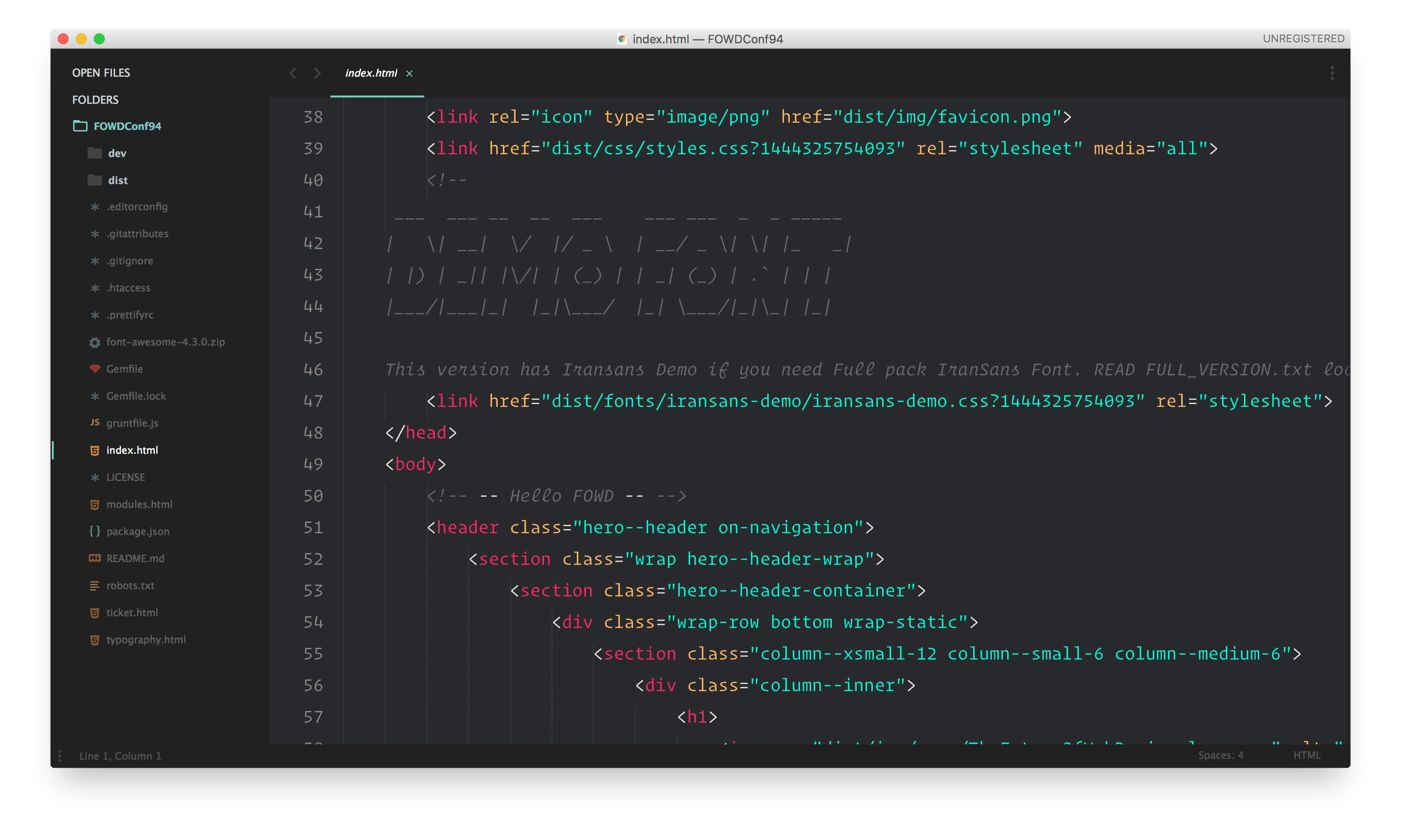The height and width of the screenshot is (840, 1401).
Task: Open the status bar sidebar toggle menu
Action: click(x=60, y=756)
